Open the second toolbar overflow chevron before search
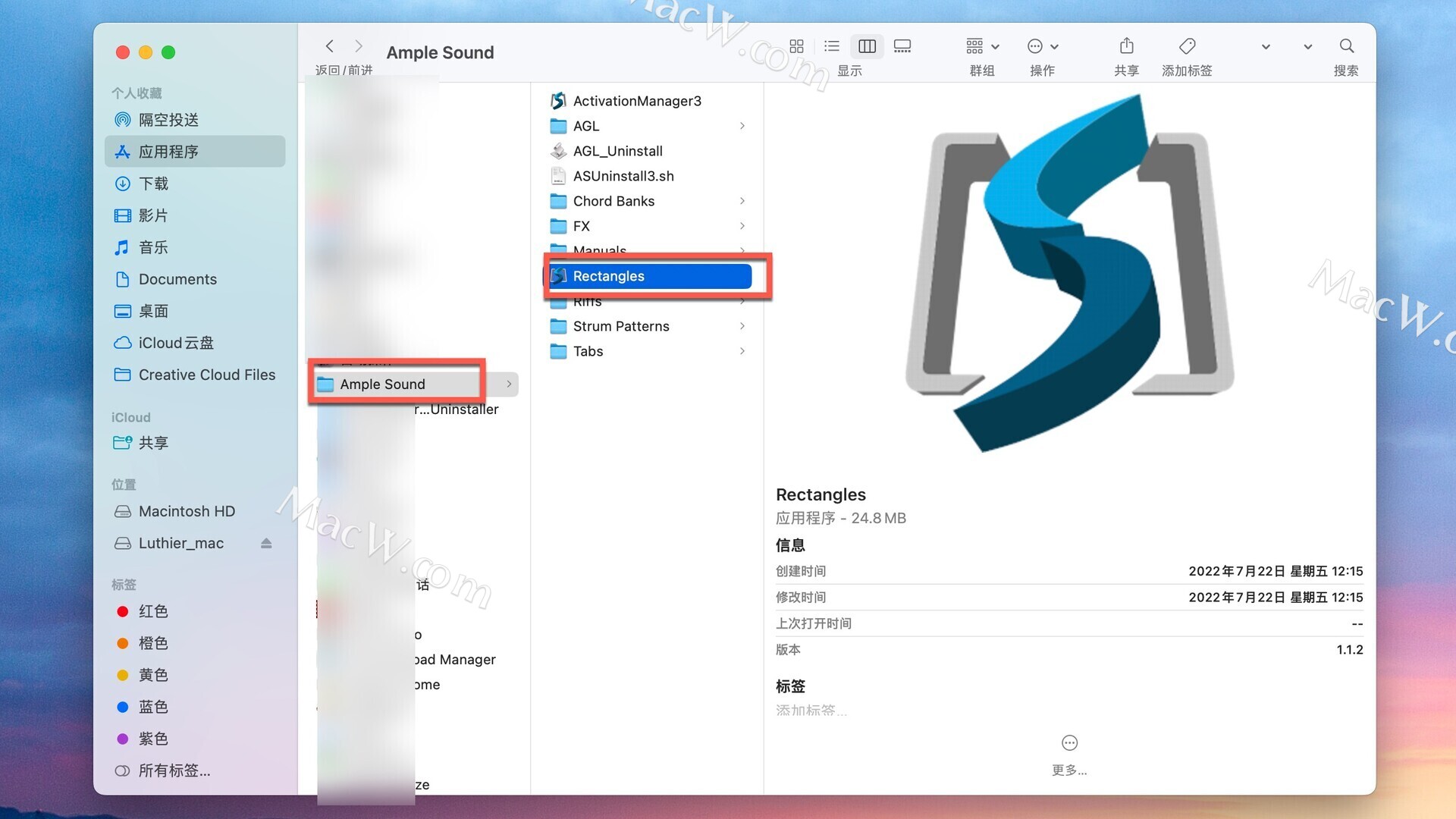 pos(1308,47)
